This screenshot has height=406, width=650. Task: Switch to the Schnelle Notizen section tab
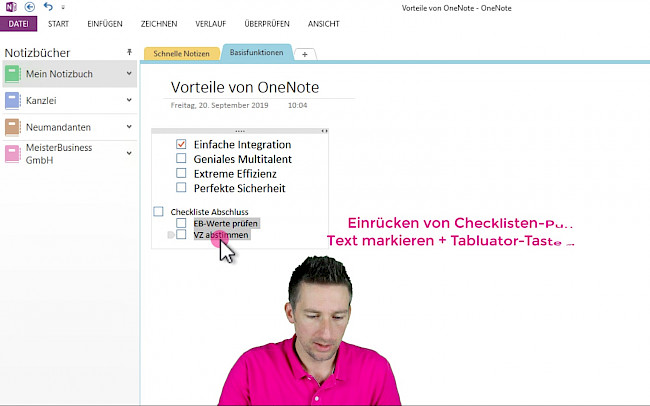[x=181, y=53]
